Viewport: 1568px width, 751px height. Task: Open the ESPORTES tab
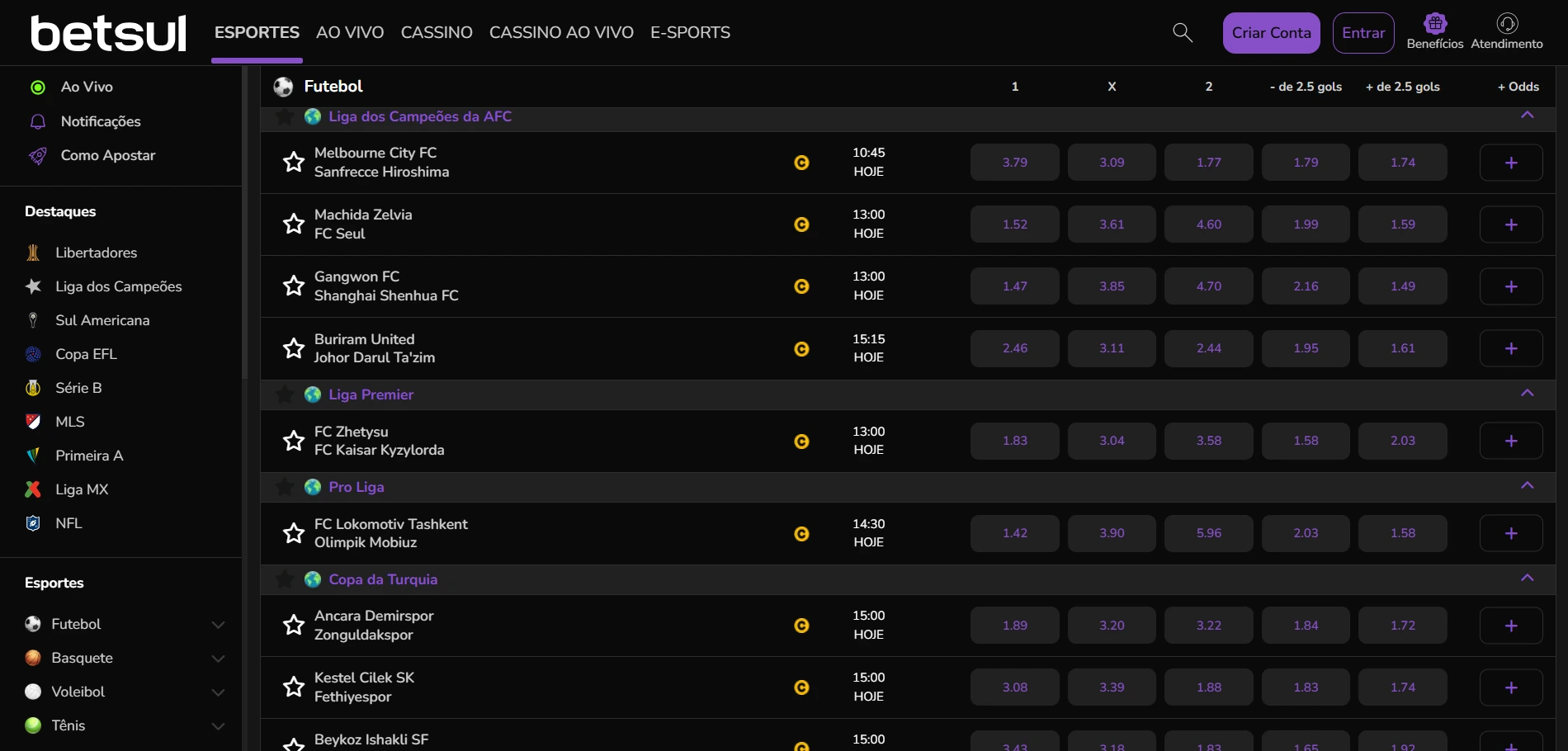pos(257,33)
